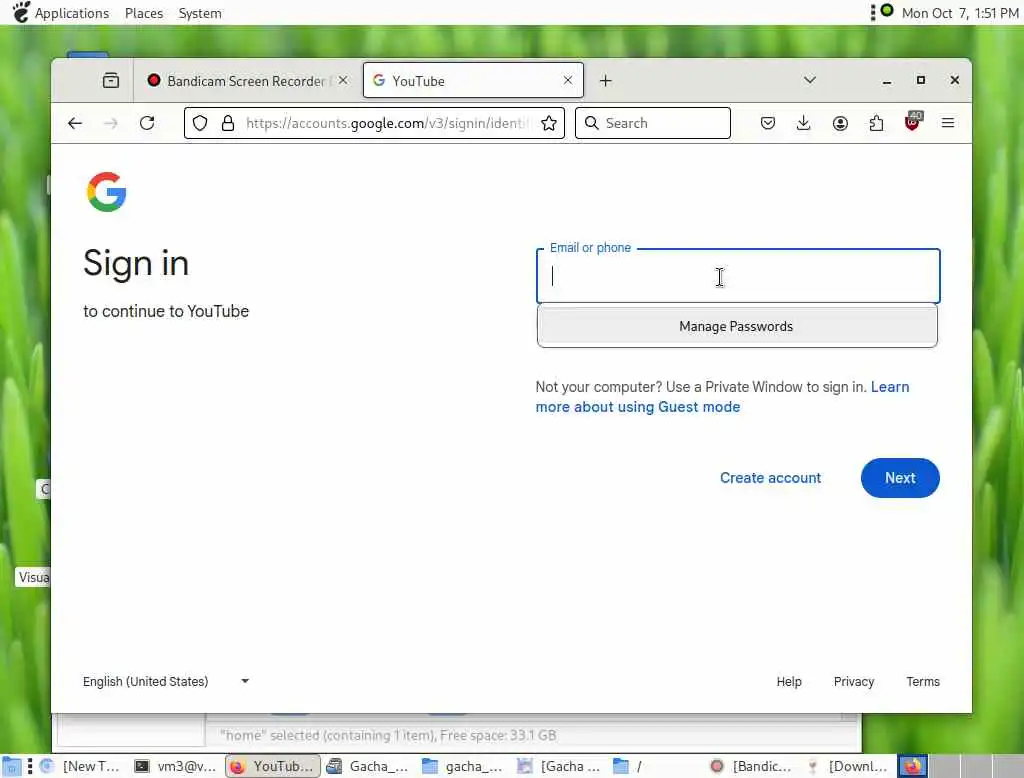
Task: Switch to vm3@v... terminal taskbar item
Action: pyautogui.click(x=175, y=766)
